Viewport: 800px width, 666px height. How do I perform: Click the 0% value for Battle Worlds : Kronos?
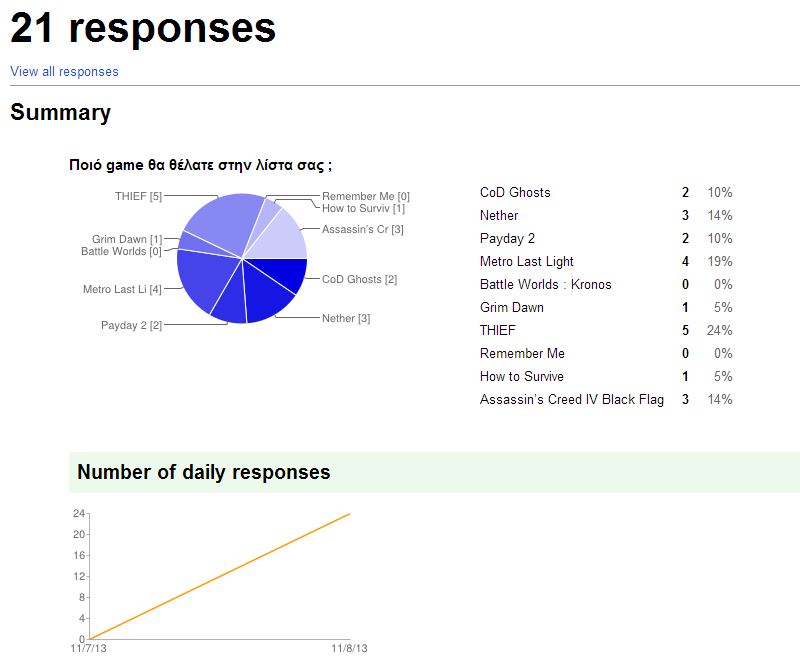(723, 284)
